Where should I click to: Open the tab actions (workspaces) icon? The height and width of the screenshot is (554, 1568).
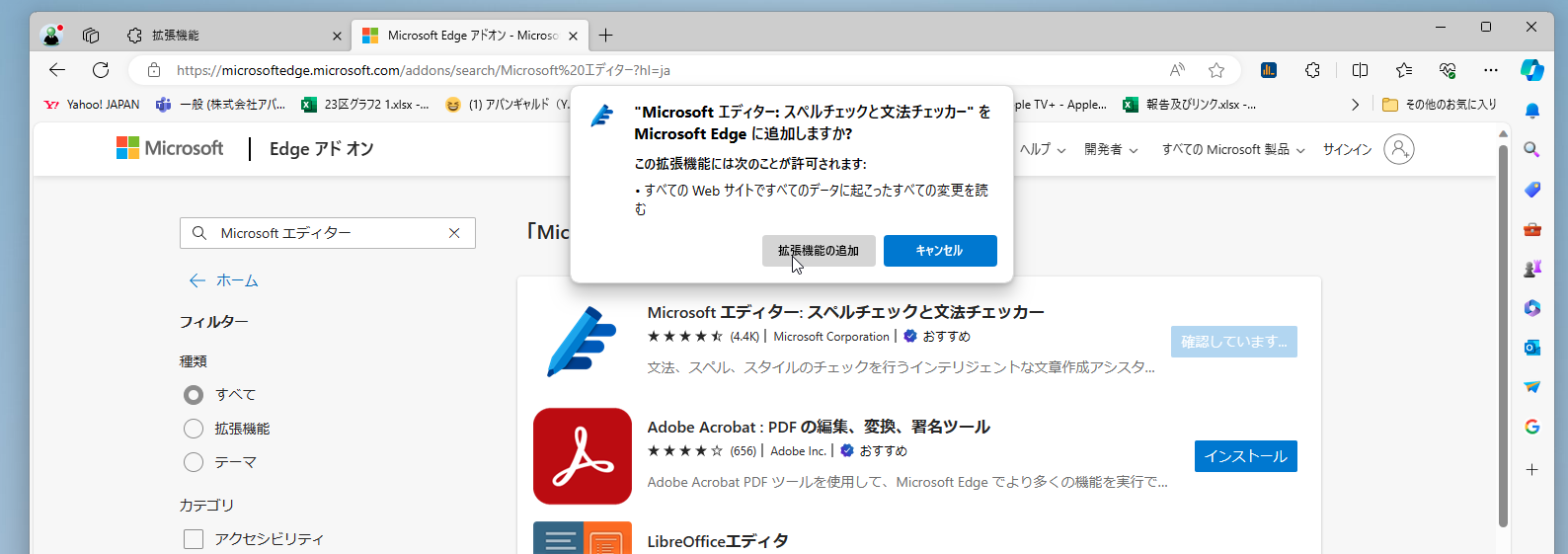coord(91,36)
